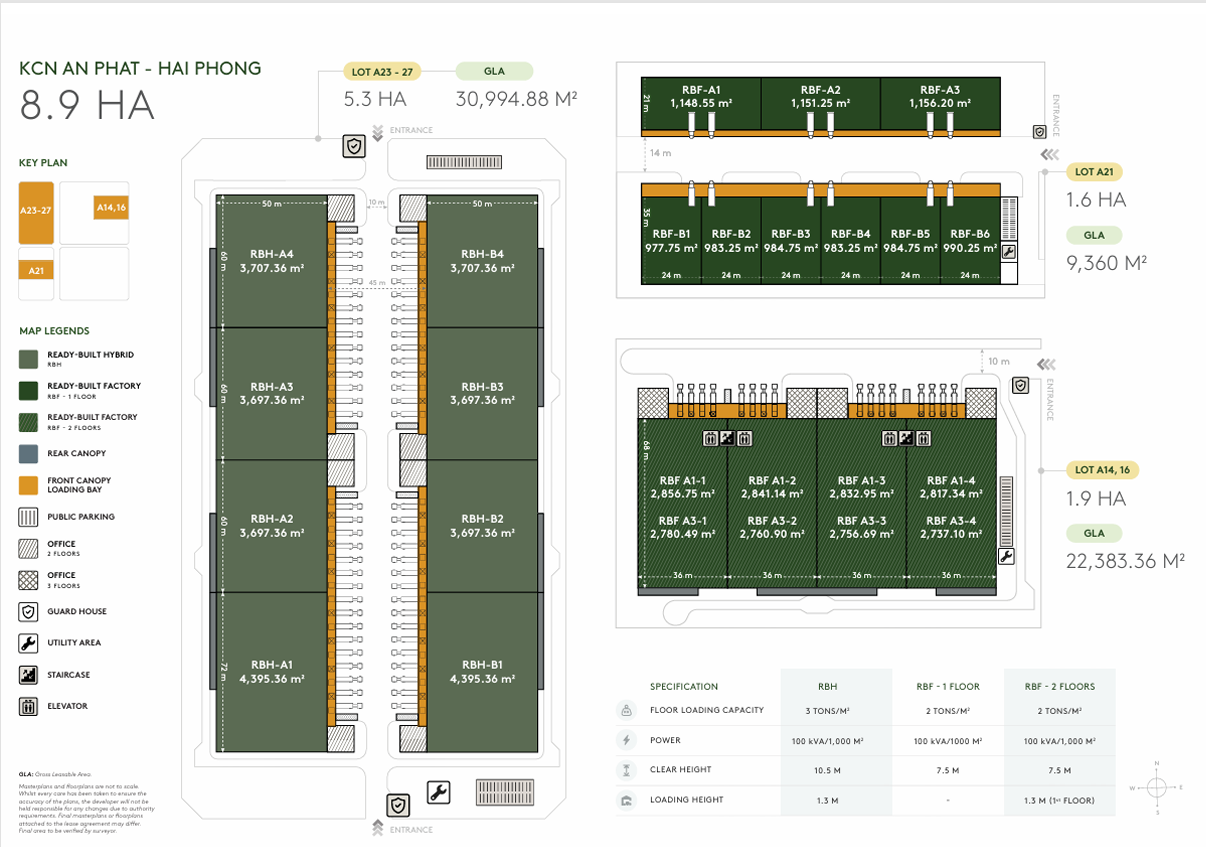Click the compass rose icon
1206x847 pixels.
[1157, 788]
